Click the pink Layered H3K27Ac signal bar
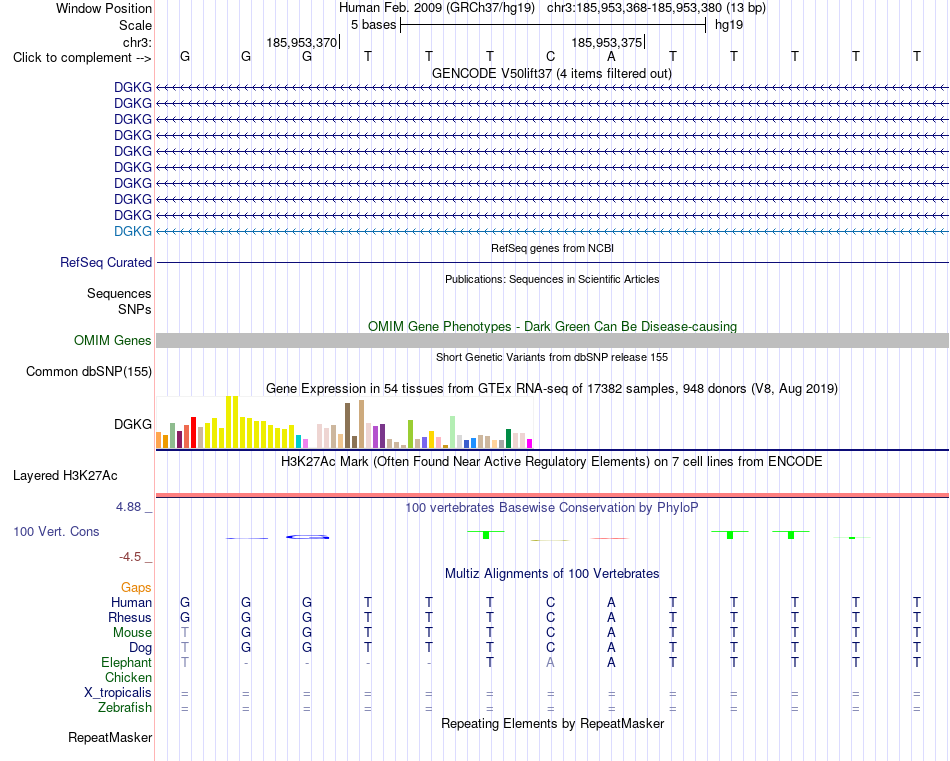The height and width of the screenshot is (761, 950). (x=553, y=495)
